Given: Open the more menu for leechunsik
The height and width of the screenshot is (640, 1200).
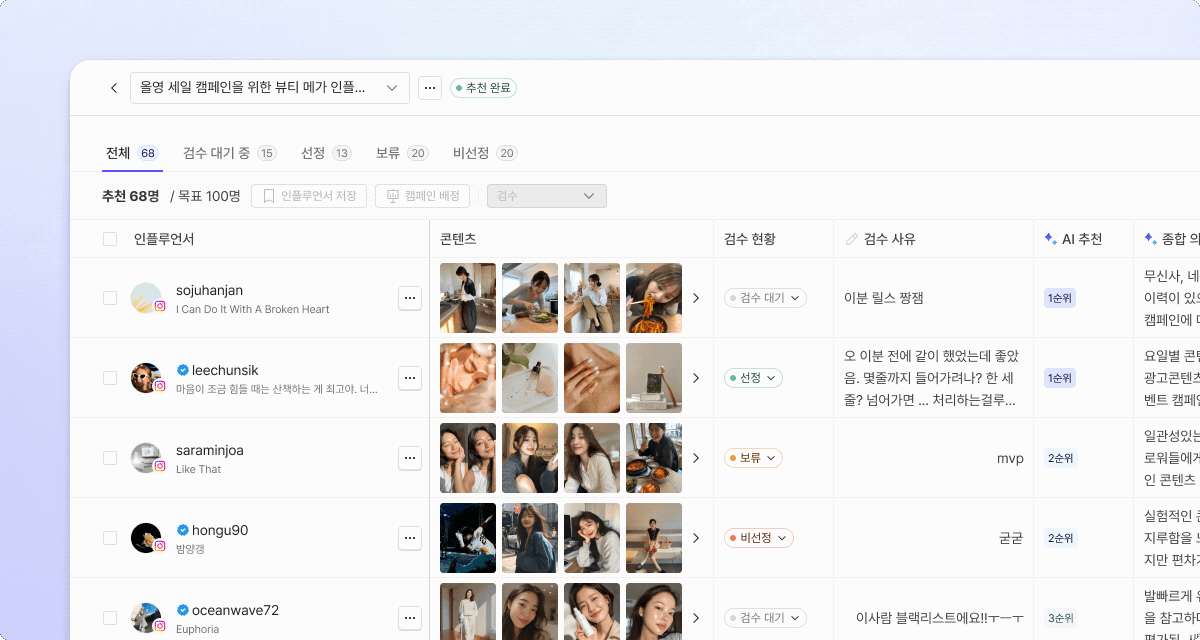Looking at the screenshot, I should tap(410, 378).
